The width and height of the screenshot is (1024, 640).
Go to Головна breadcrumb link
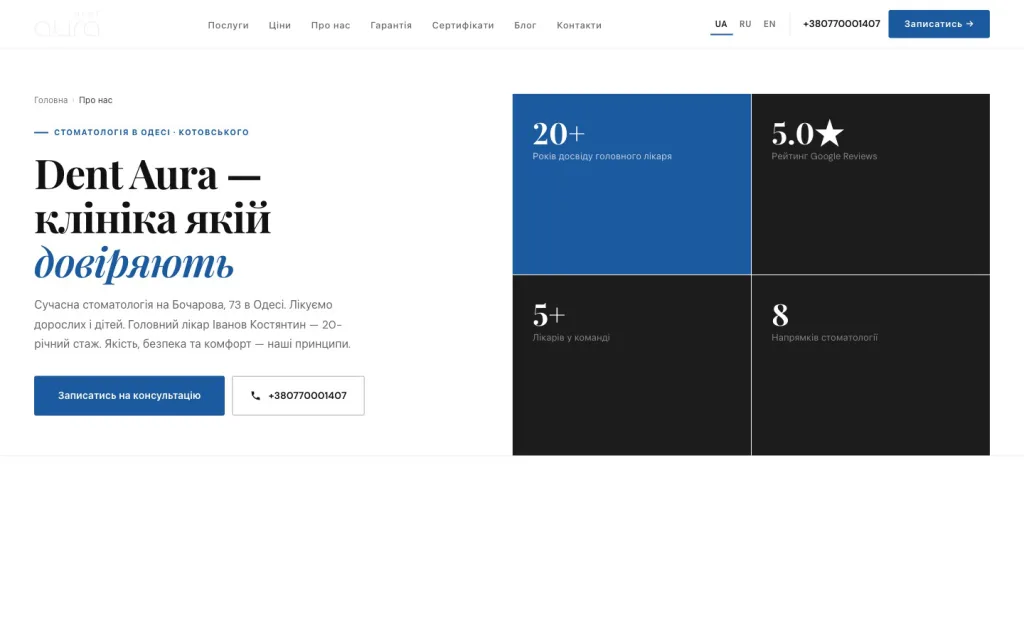tap(51, 100)
